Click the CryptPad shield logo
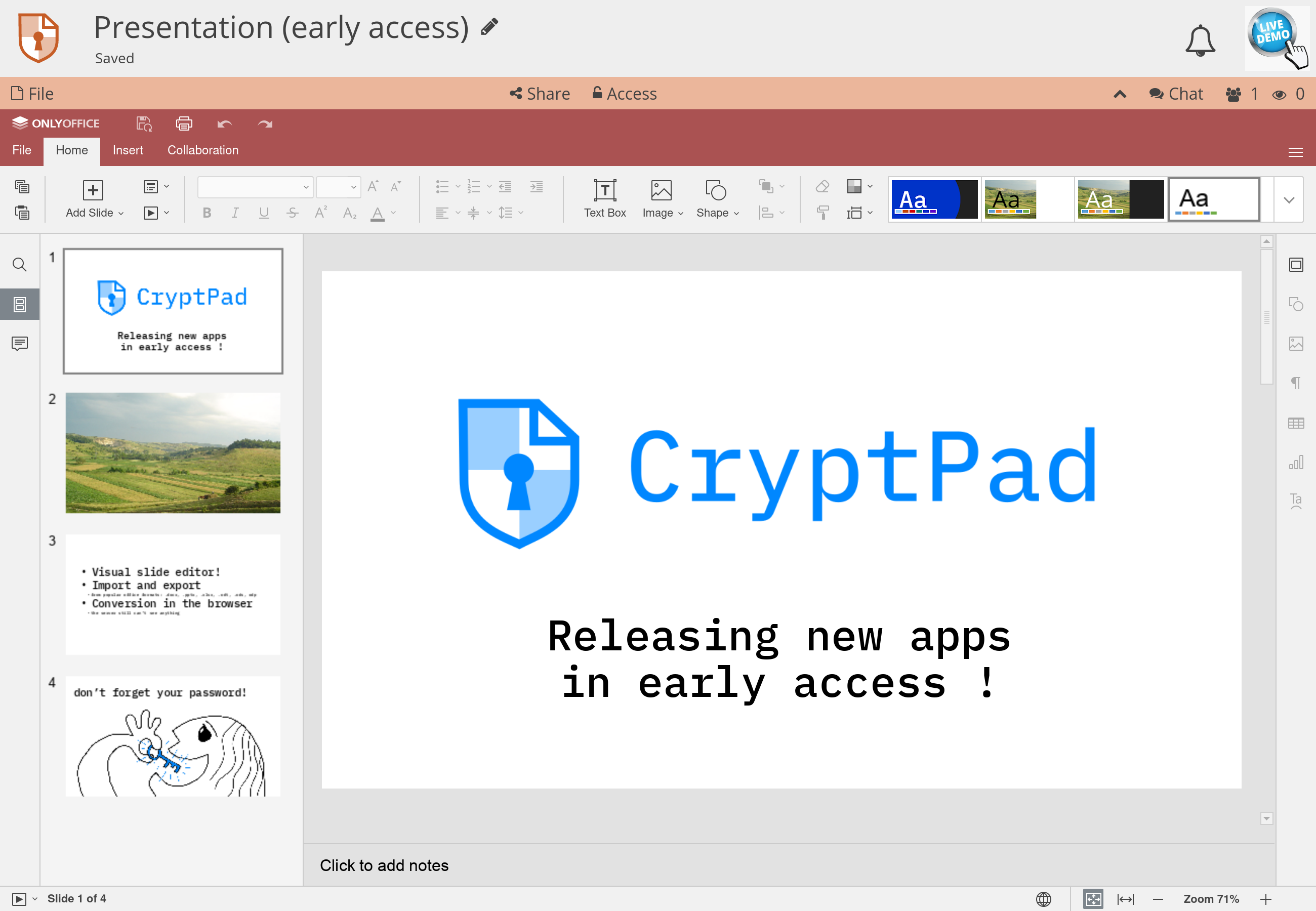The image size is (1316, 911). [x=38, y=37]
